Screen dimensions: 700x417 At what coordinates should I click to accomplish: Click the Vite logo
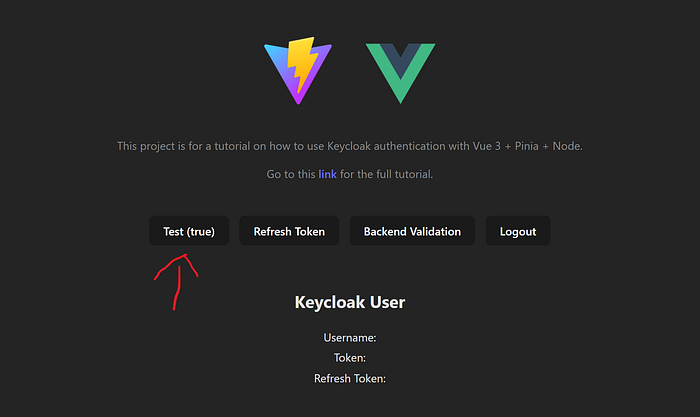[x=298, y=71]
